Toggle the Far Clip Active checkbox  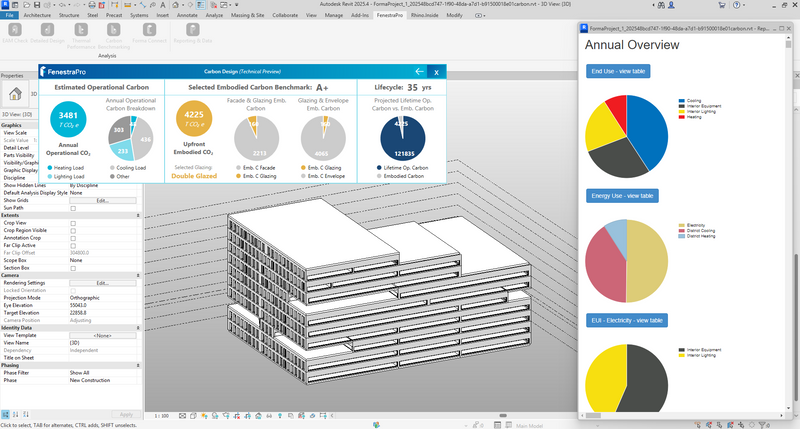pos(73,245)
